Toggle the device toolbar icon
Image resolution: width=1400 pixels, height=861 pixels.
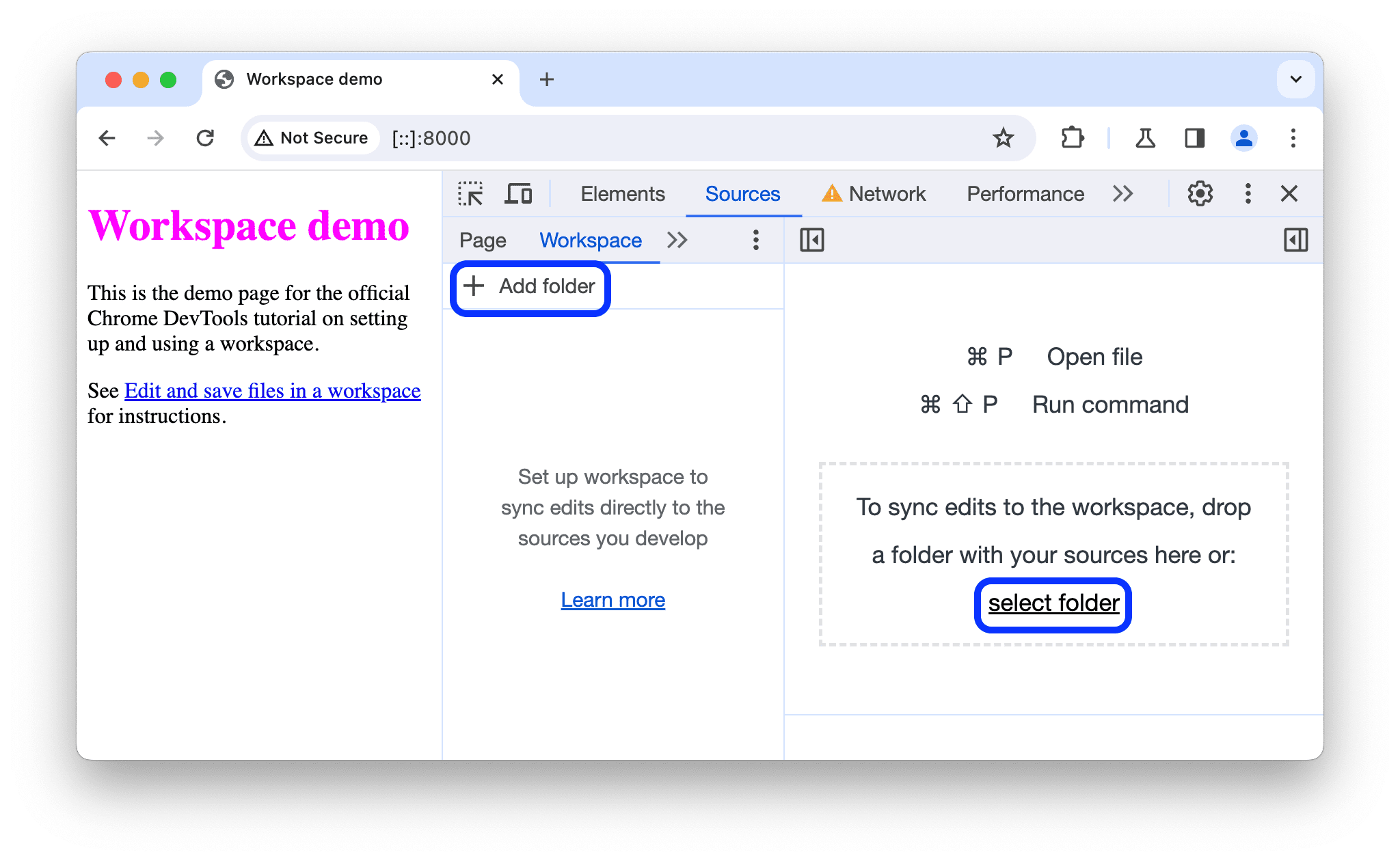pyautogui.click(x=518, y=194)
